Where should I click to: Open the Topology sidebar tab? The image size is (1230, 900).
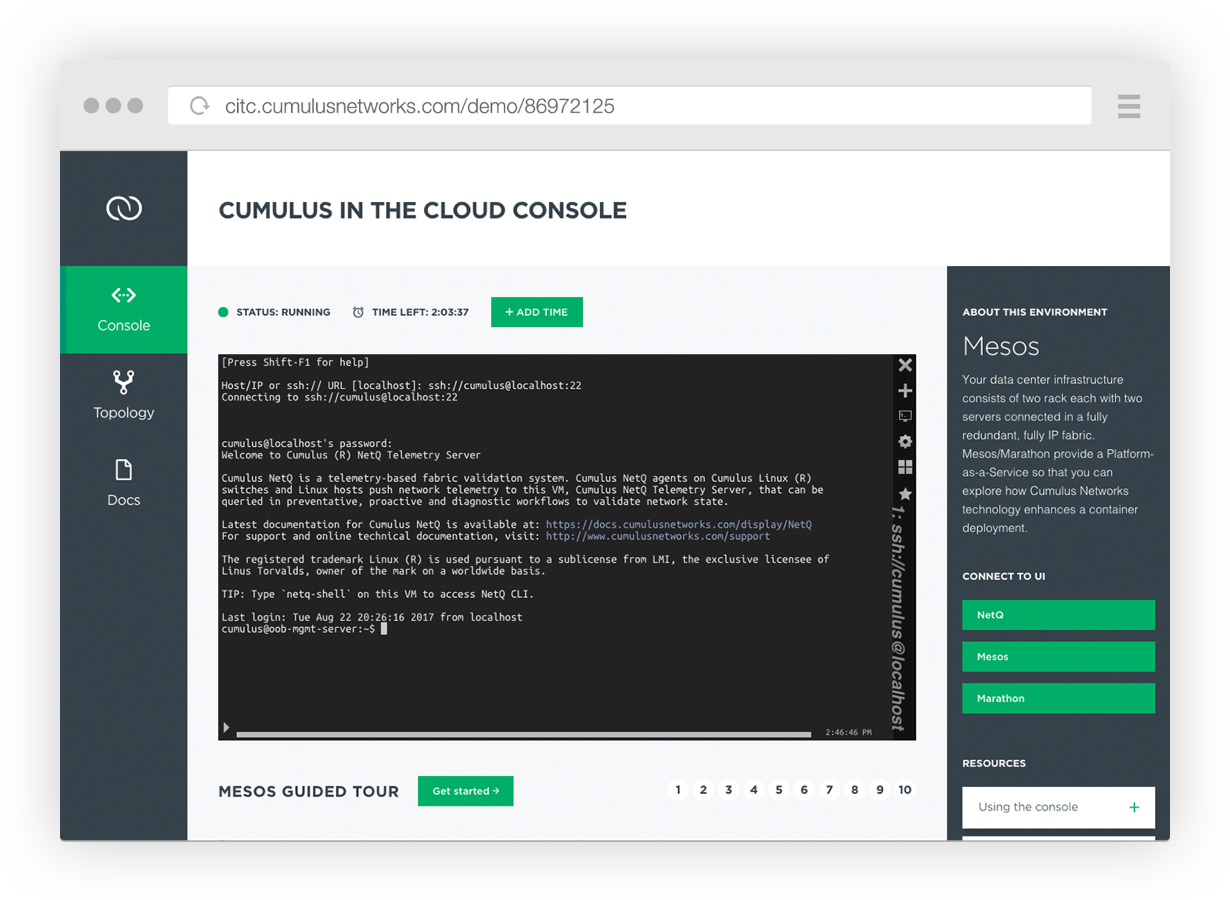point(124,396)
